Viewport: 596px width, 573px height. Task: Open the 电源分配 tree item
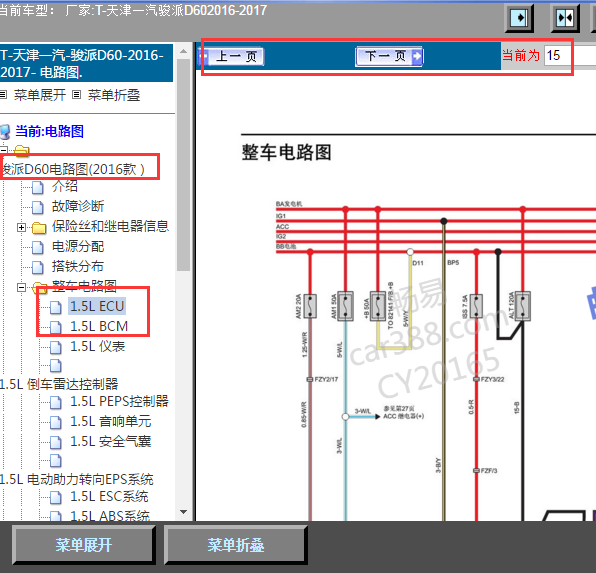(x=78, y=246)
